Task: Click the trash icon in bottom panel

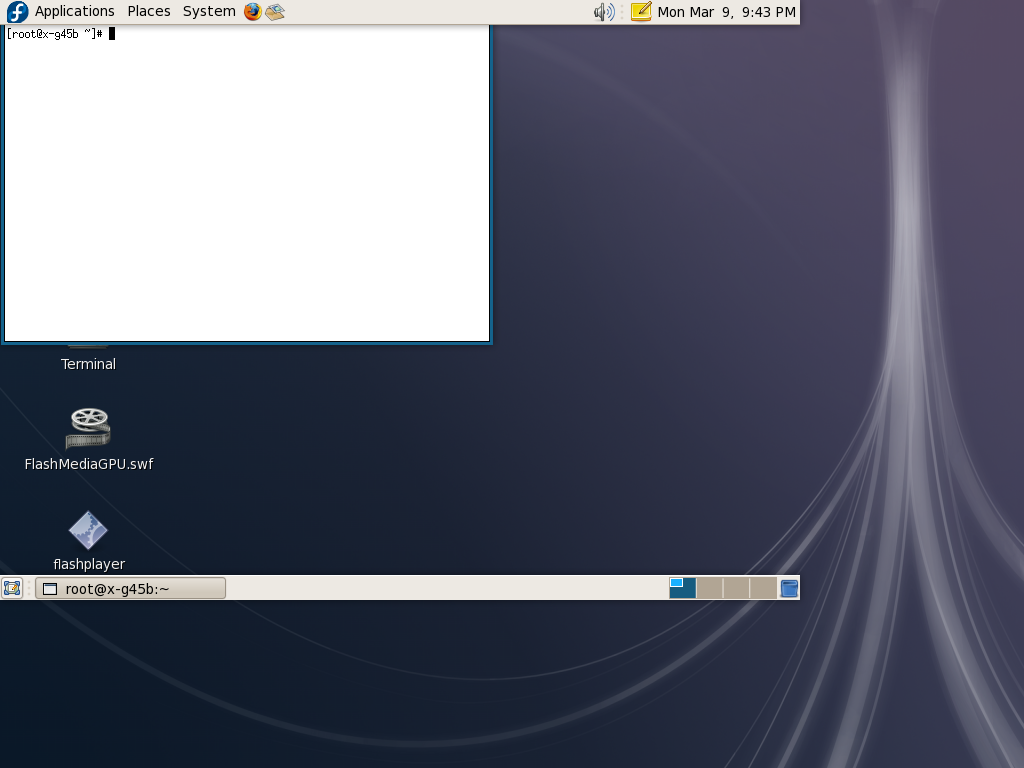Action: [789, 588]
